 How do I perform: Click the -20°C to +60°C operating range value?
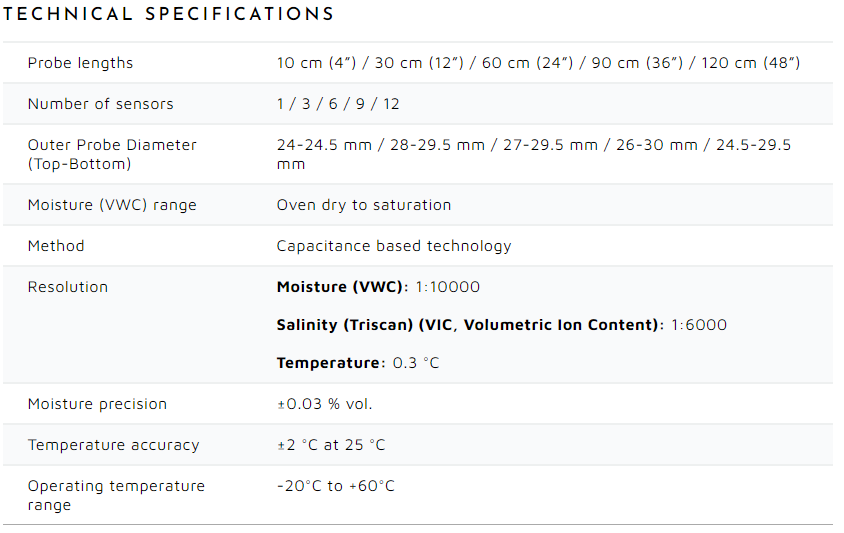tap(336, 487)
